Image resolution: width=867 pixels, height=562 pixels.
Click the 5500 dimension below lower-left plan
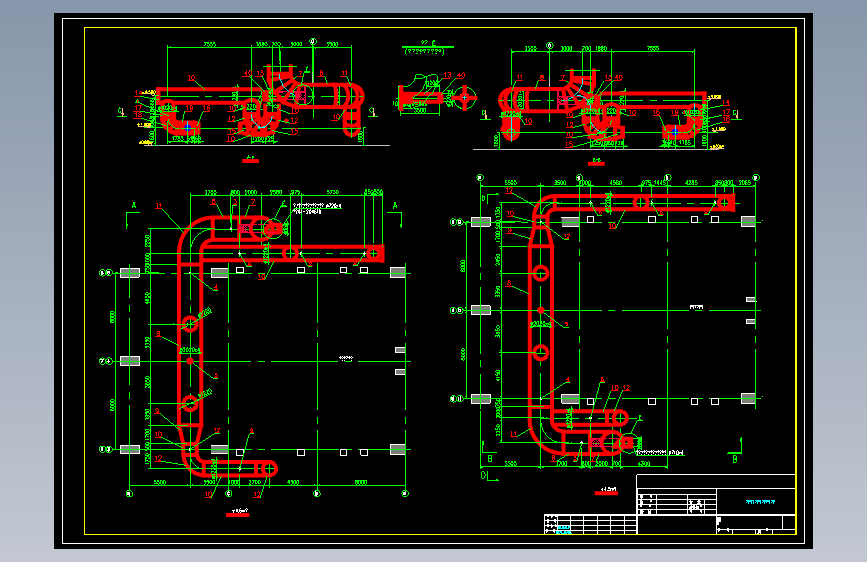[159, 482]
